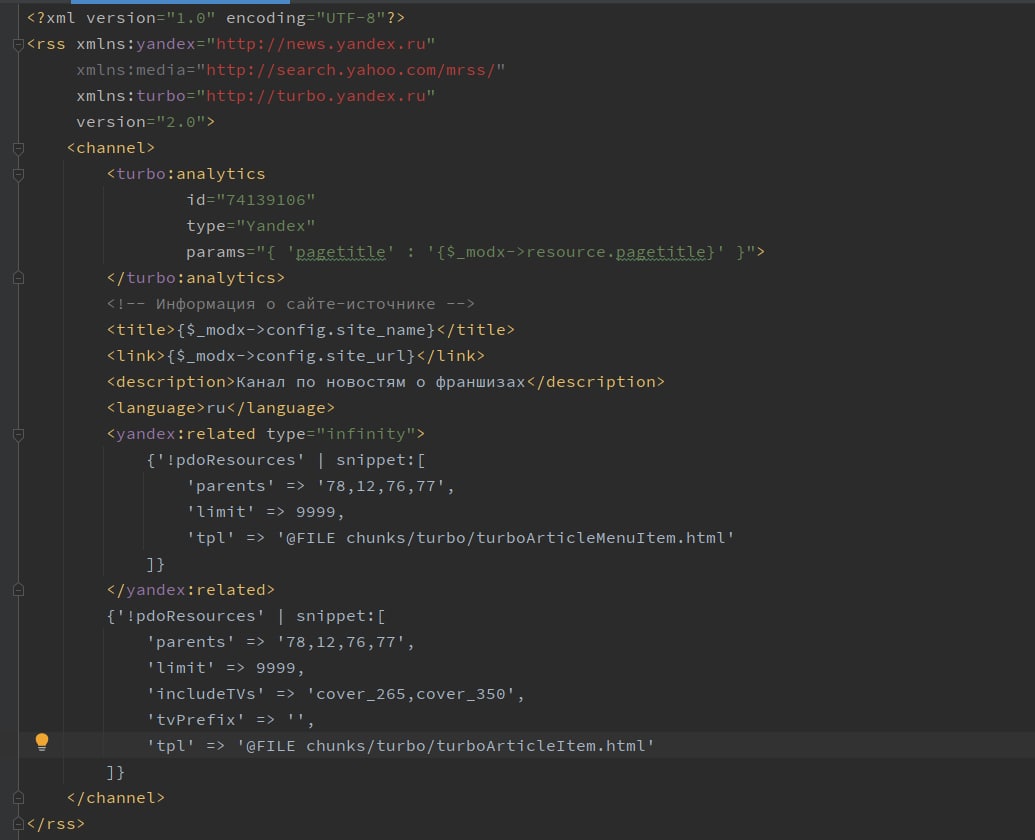
Task: Click the description text about franchise news
Action: pos(381,382)
